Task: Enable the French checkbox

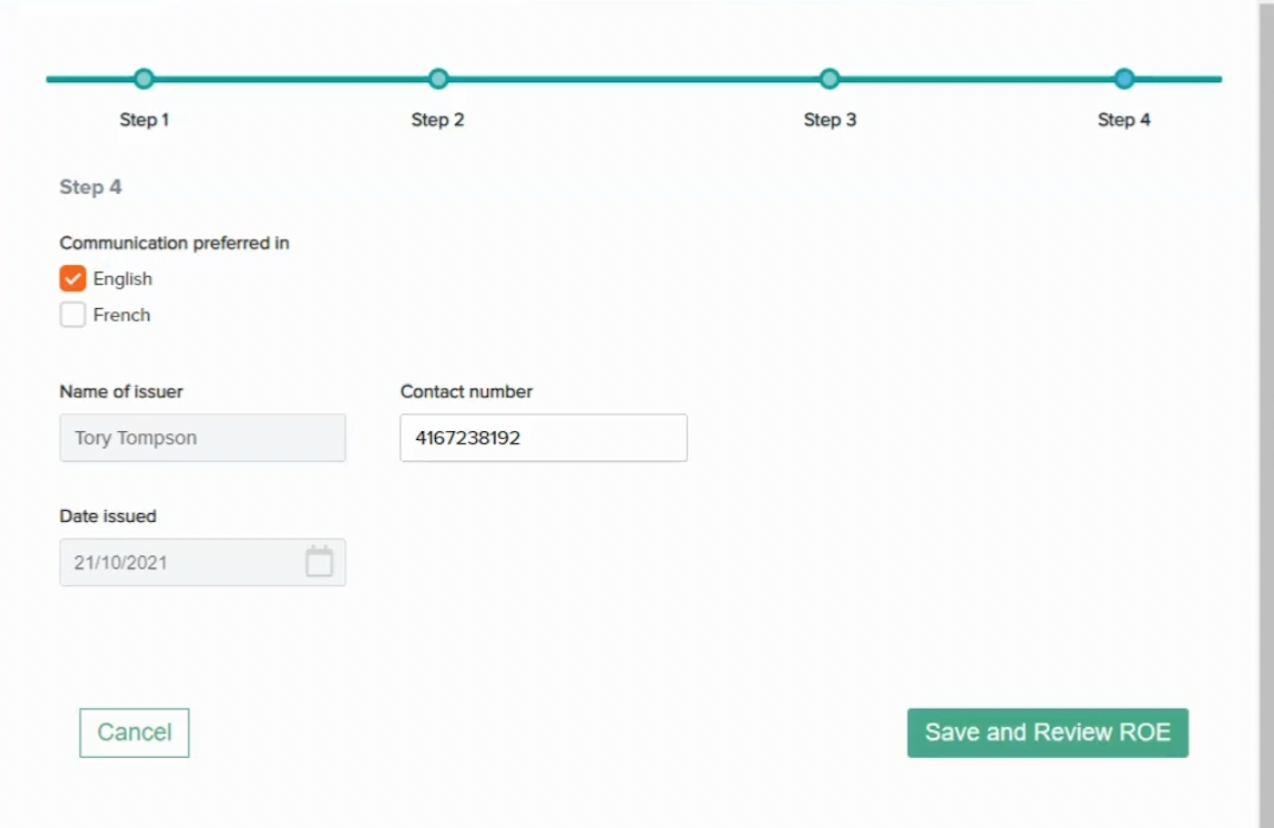Action: click(x=73, y=315)
